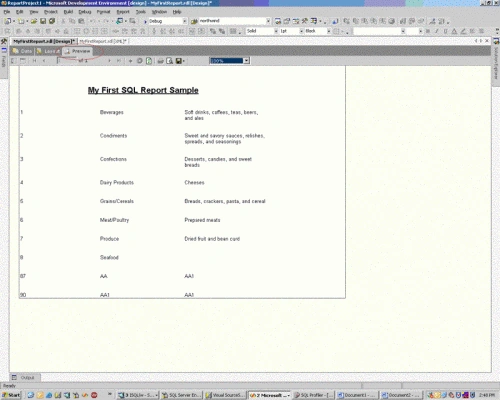The height and width of the screenshot is (400, 500).
Task: Toggle Bold formatting
Action: [x=428, y=31]
